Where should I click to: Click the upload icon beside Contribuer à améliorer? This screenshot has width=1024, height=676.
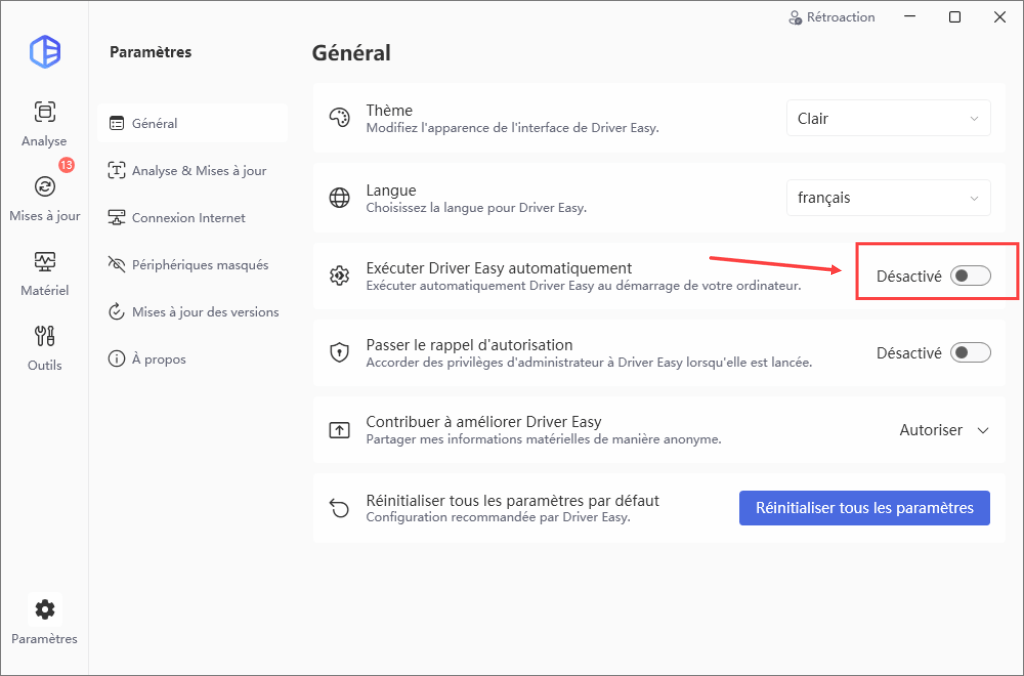click(x=340, y=430)
